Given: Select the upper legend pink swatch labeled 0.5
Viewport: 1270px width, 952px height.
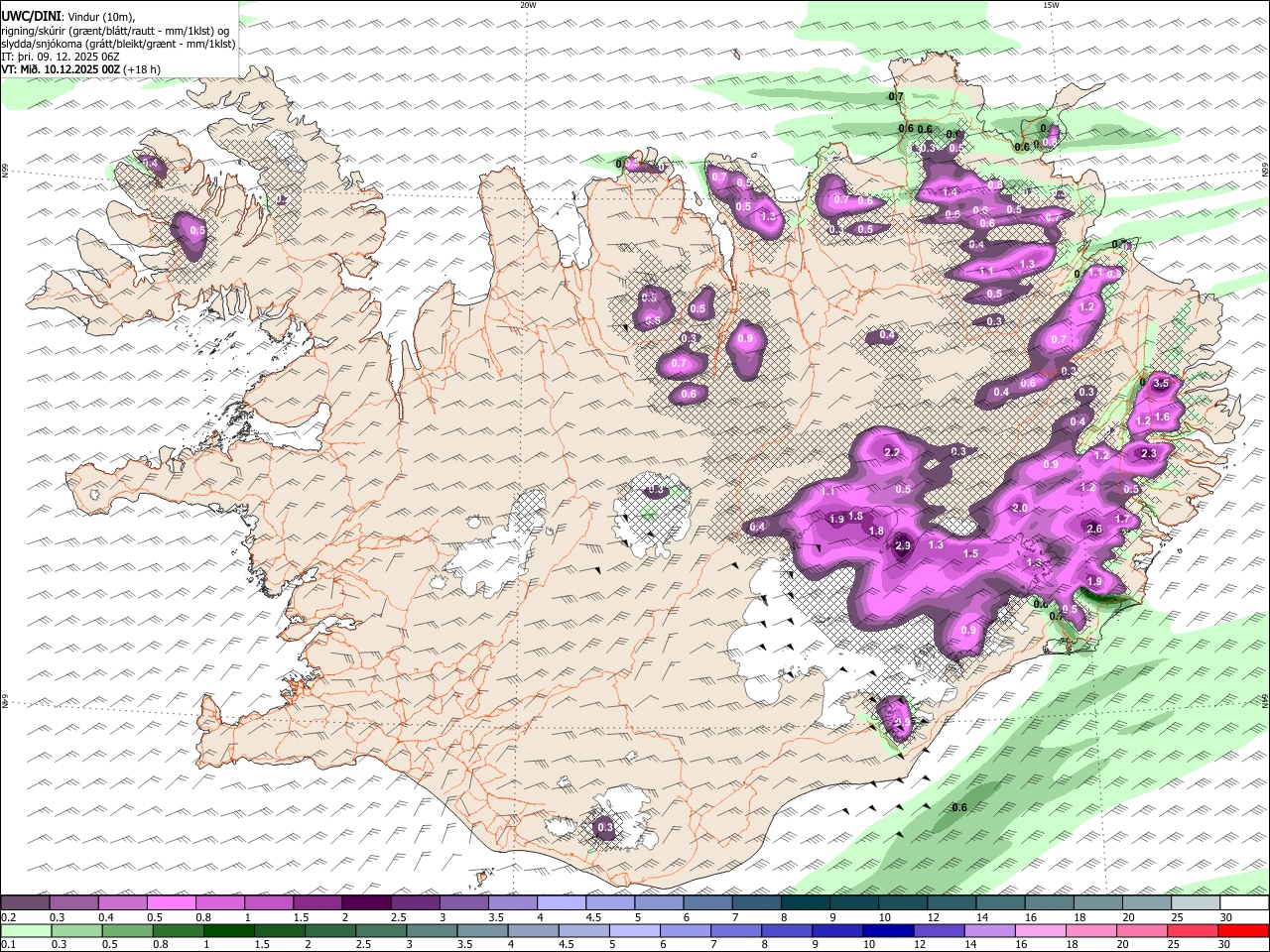Looking at the screenshot, I should [x=171, y=902].
